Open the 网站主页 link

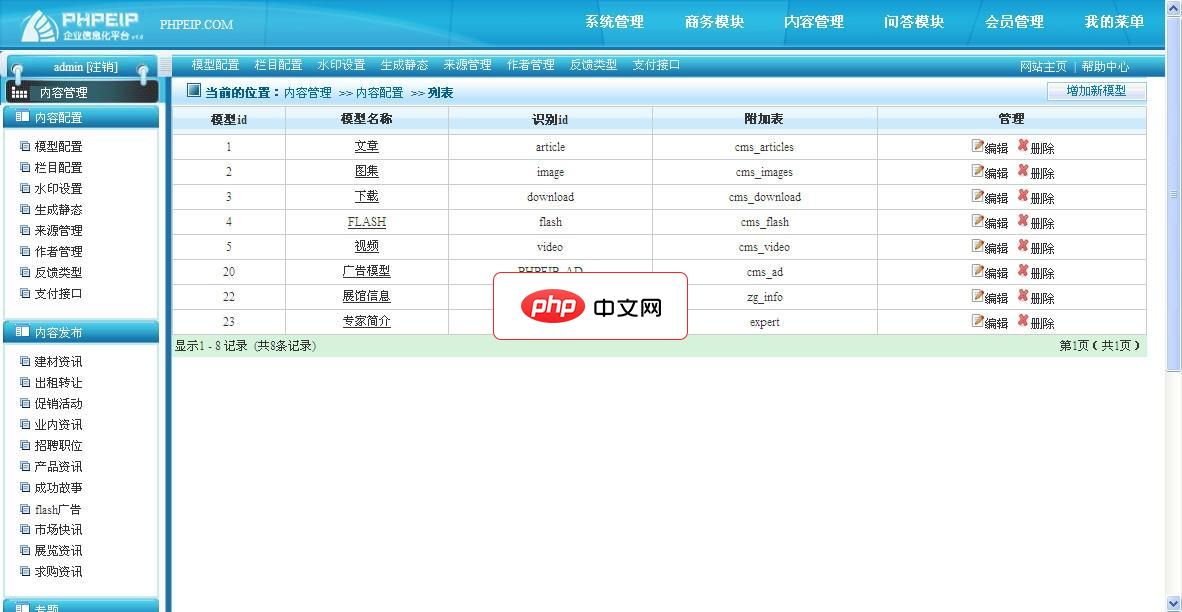pyautogui.click(x=1043, y=67)
